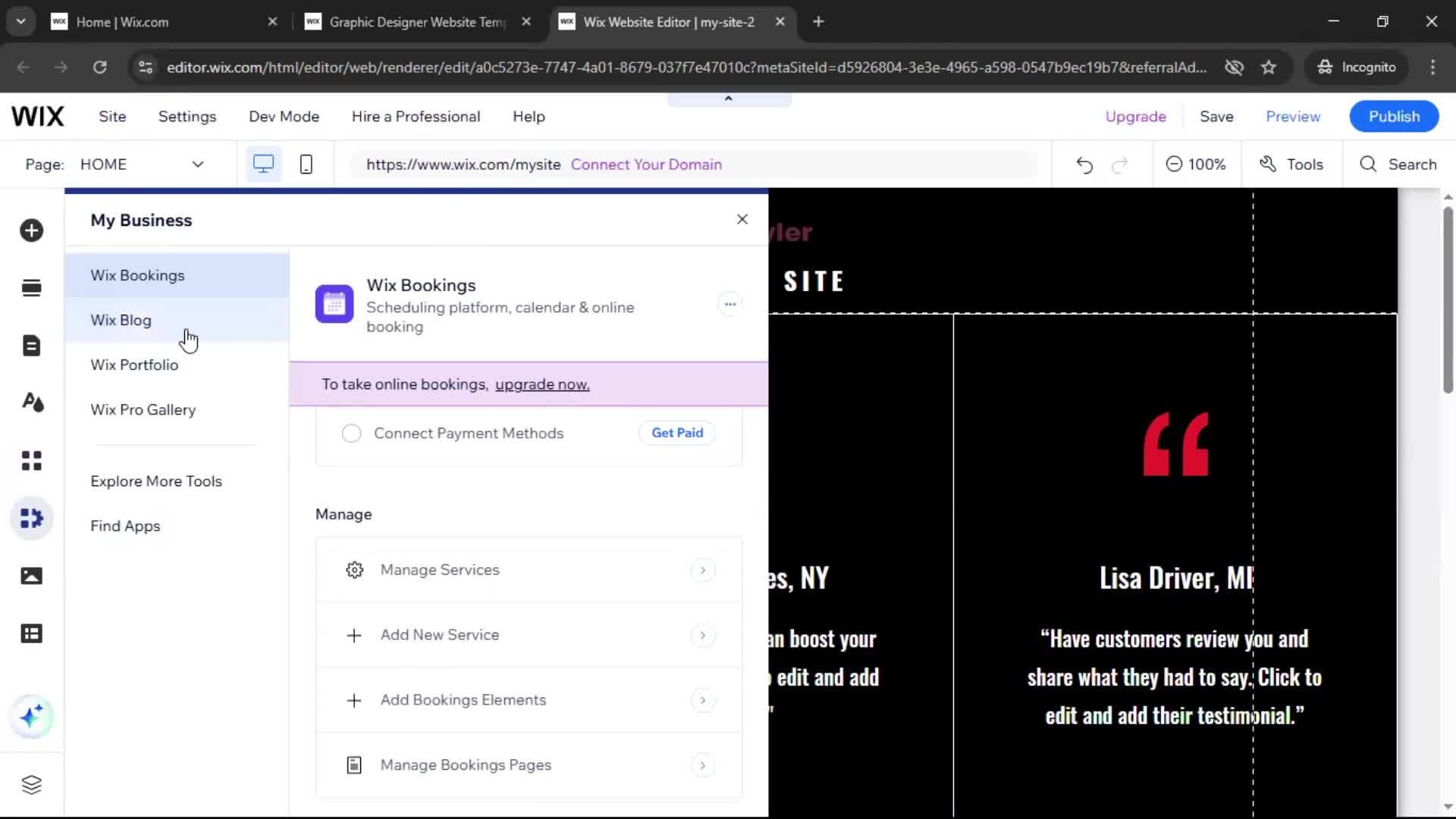Select Wix Bookings in My Business list
This screenshot has width=1456, height=819.
pos(177,275)
